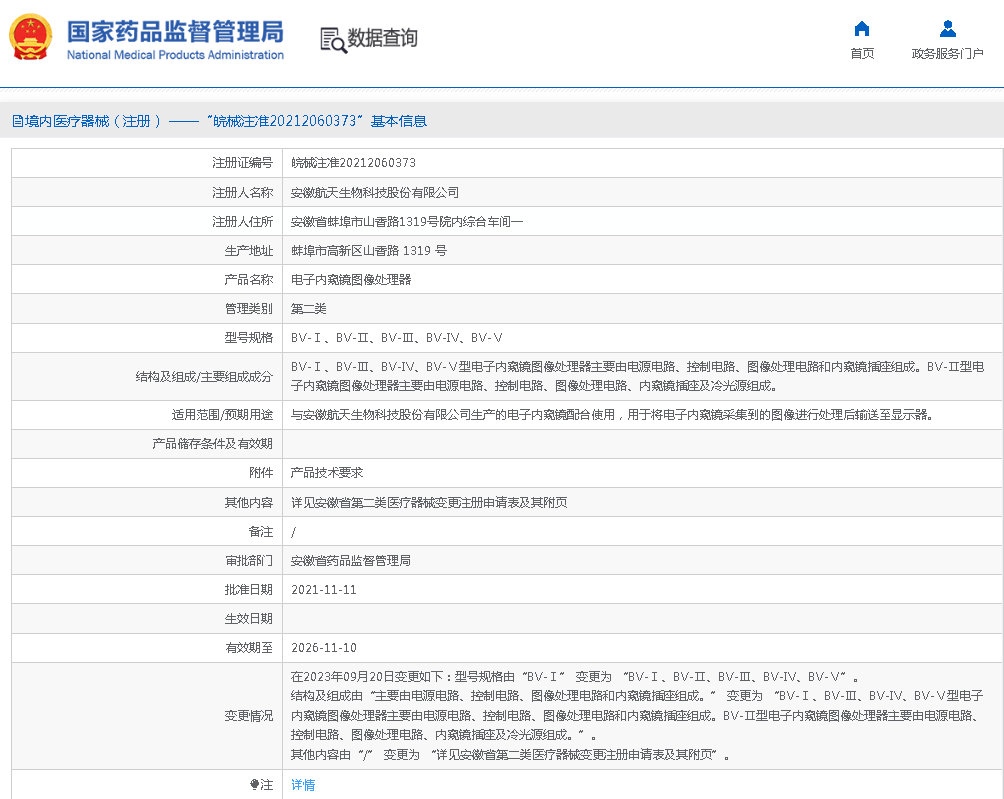Click the approval date 2021-11-11
1004x799 pixels.
323,590
